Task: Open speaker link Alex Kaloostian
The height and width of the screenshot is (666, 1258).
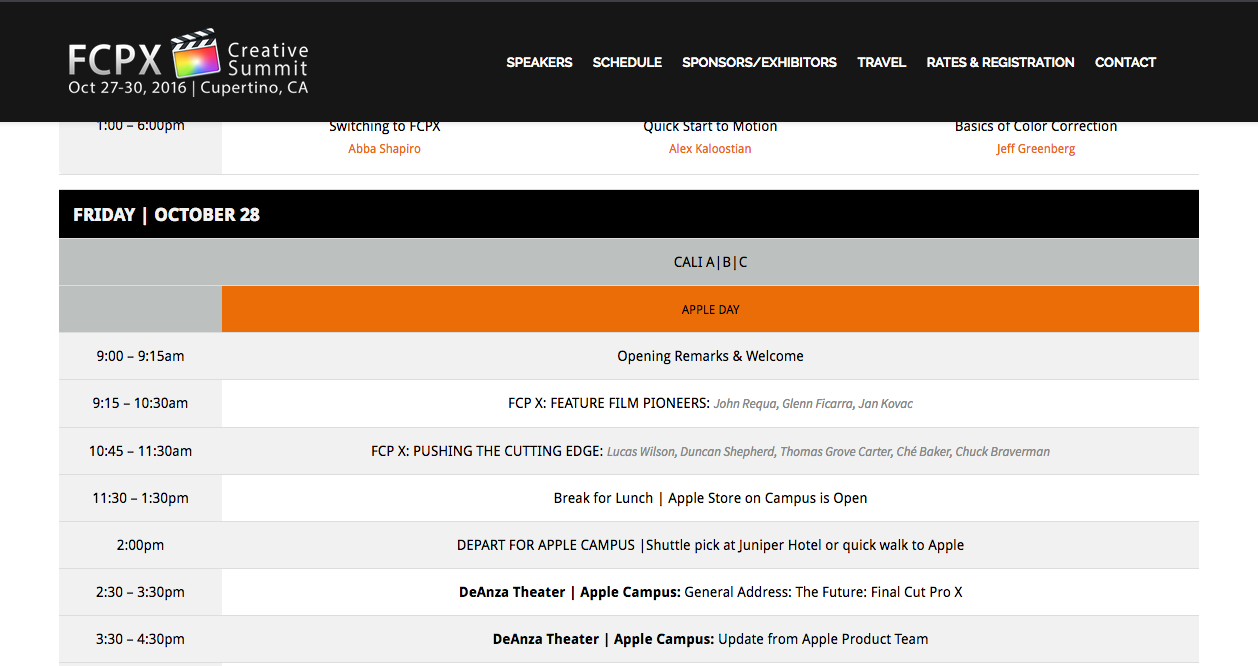Action: coord(710,149)
